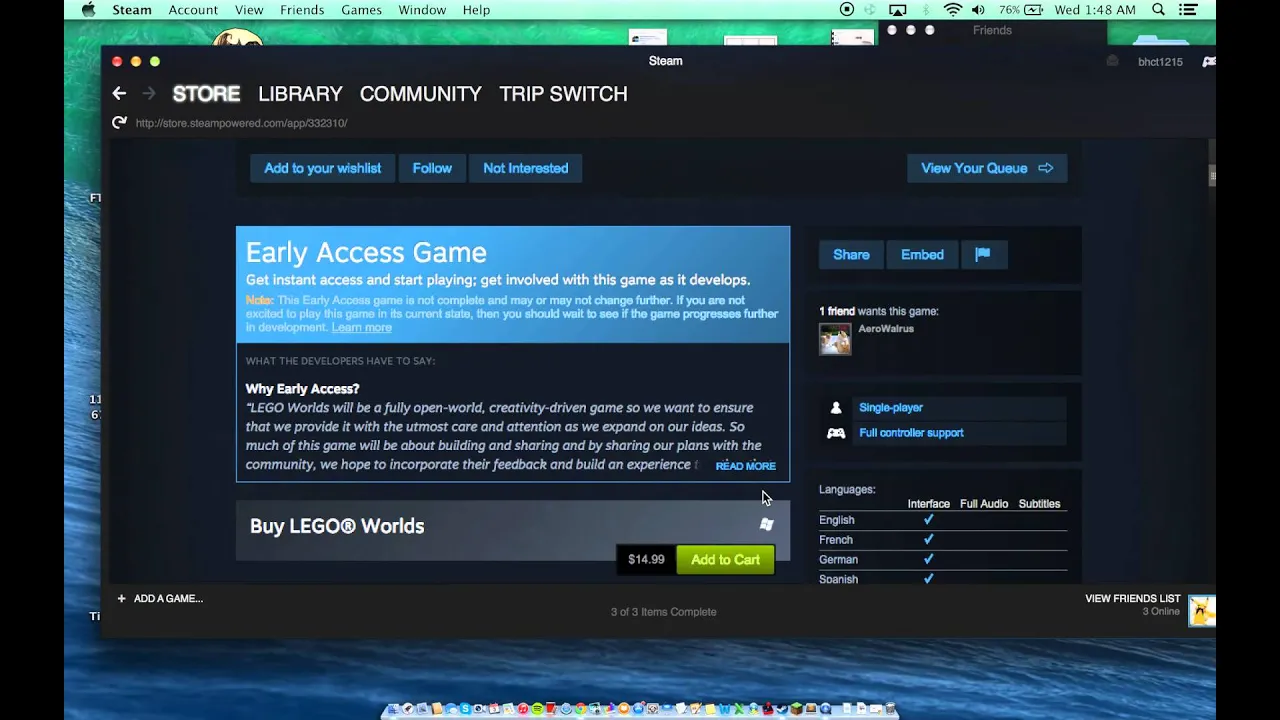The width and height of the screenshot is (1280, 720).
Task: Click the Wi-Fi status icon
Action: [953, 10]
